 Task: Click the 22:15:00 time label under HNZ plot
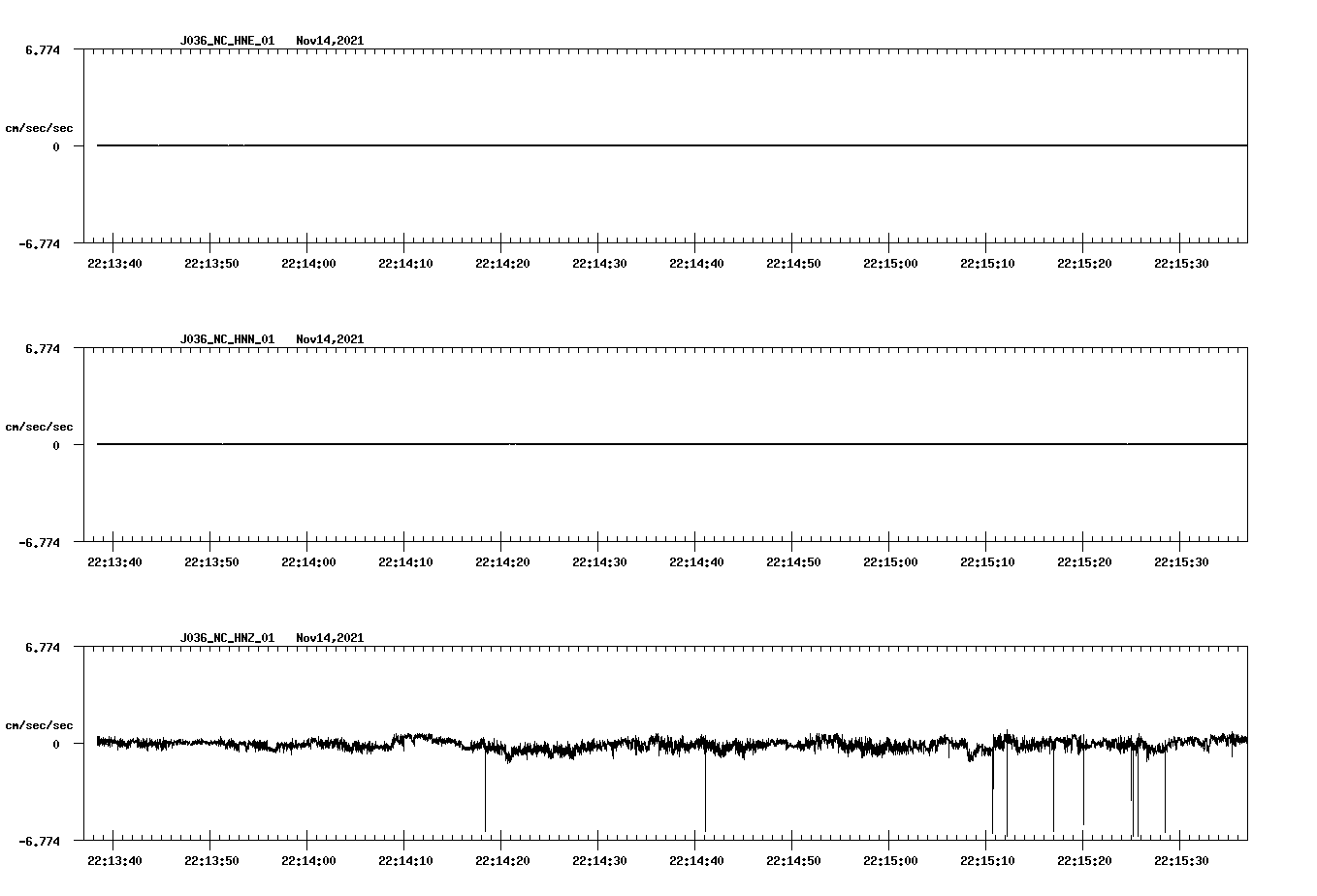(x=890, y=861)
